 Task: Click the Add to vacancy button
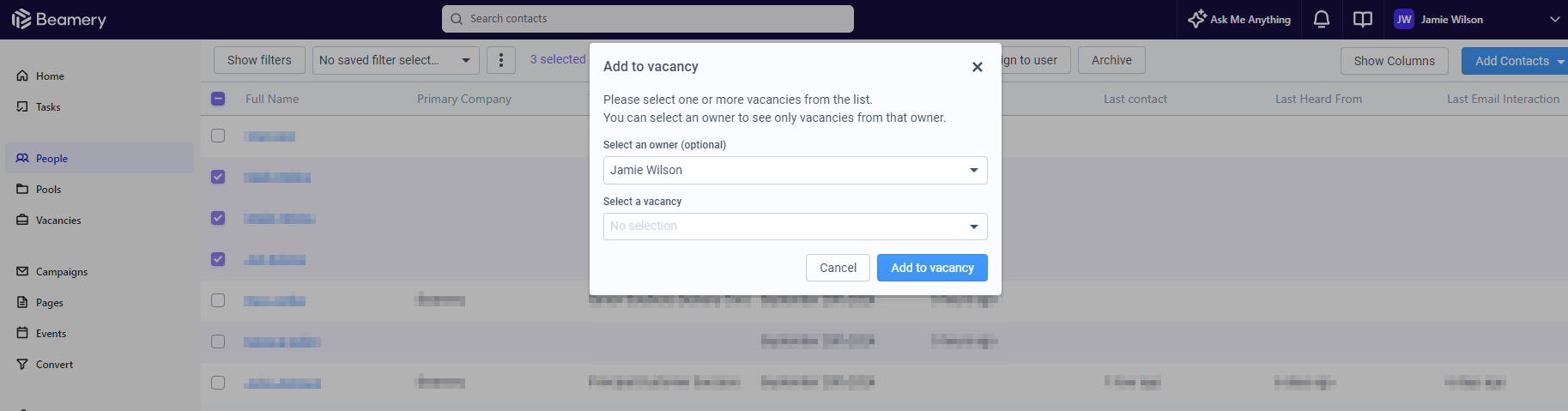[x=932, y=268]
